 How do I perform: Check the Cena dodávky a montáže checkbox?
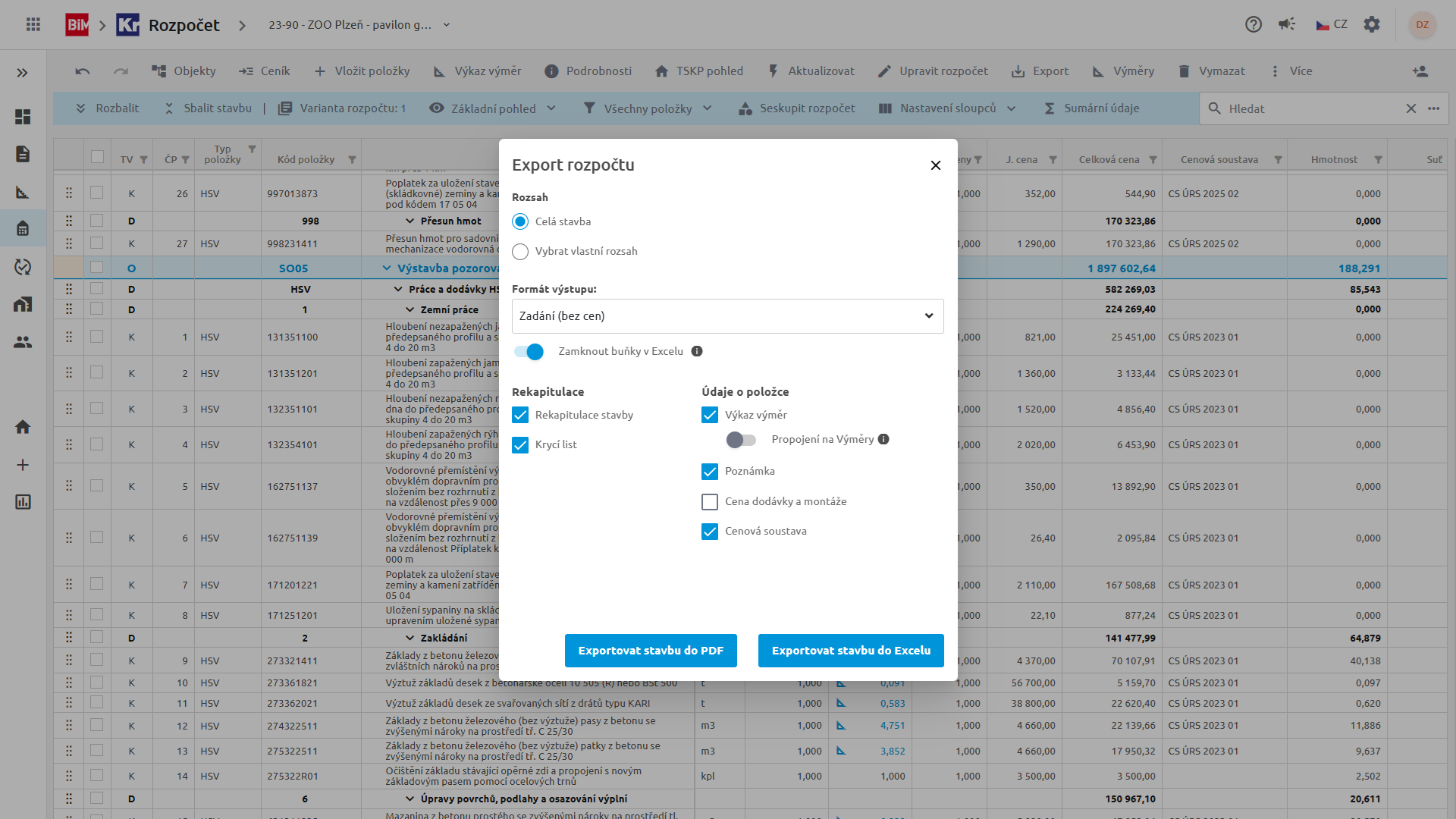(710, 502)
